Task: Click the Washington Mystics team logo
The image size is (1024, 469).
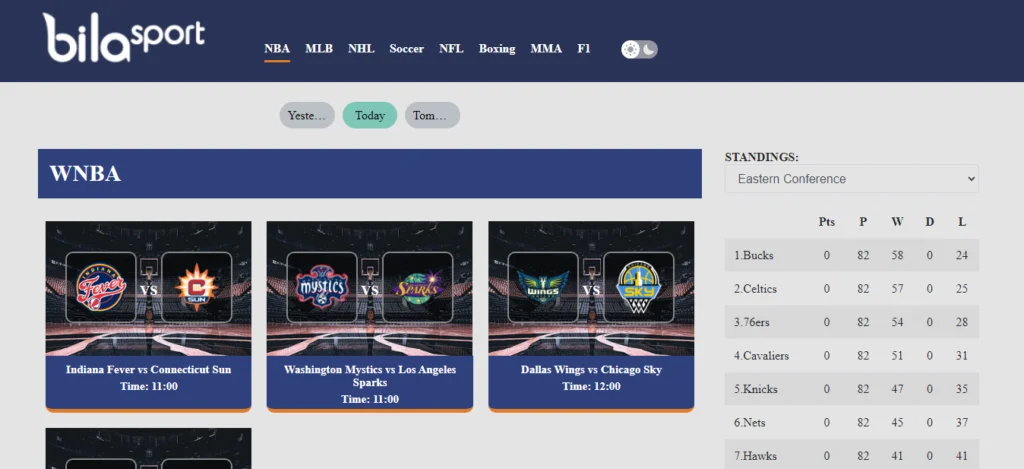Action: pos(322,287)
